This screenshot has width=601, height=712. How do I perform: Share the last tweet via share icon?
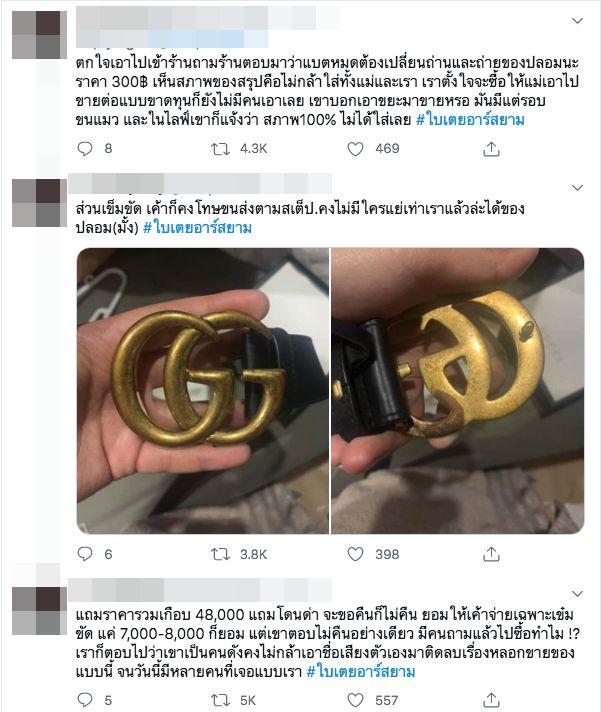point(491,700)
